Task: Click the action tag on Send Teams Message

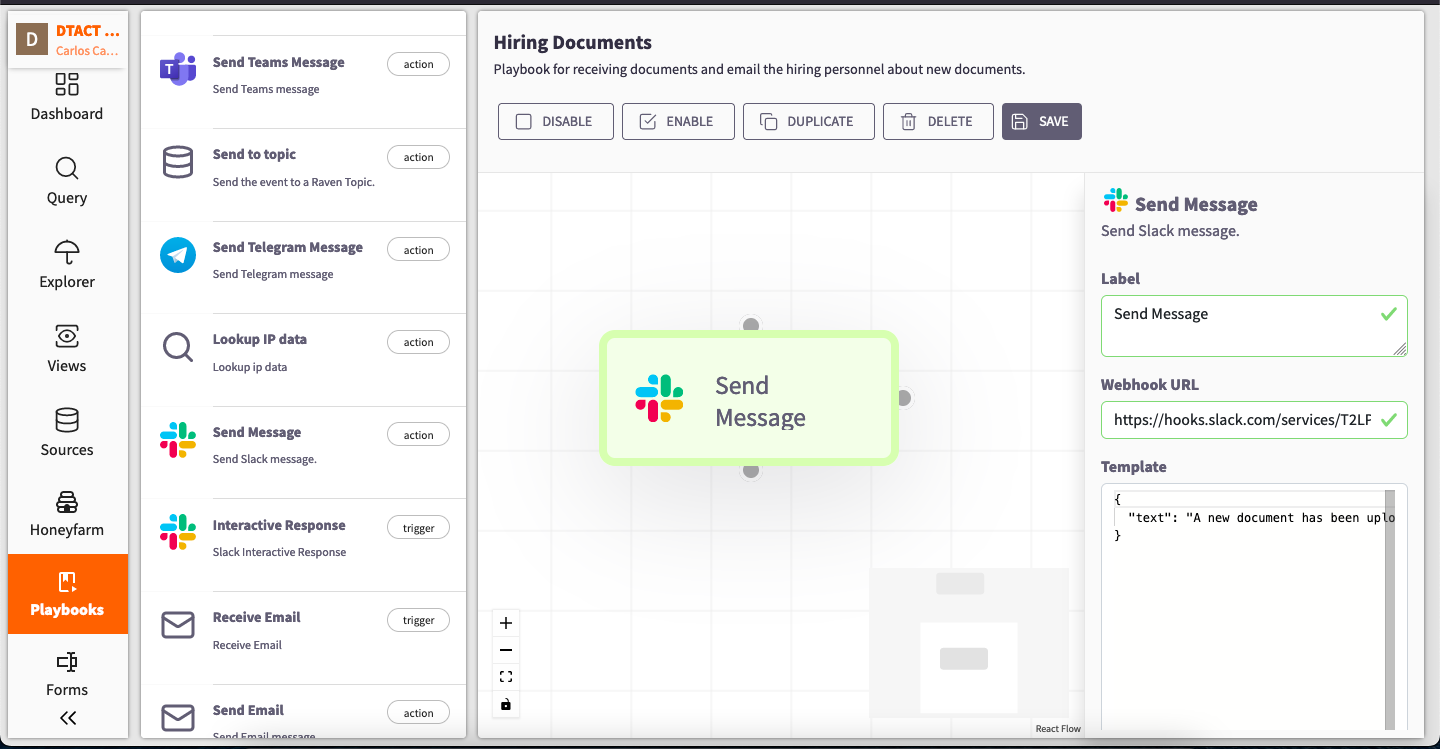Action: 418,64
